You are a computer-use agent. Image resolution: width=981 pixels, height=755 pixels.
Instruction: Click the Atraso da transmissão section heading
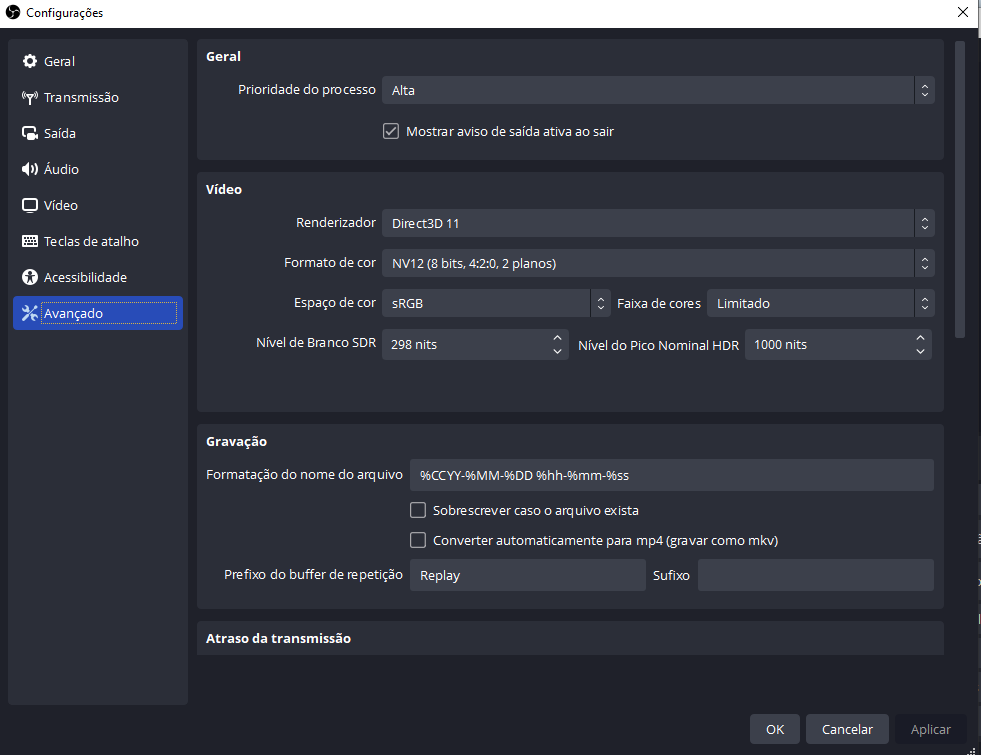tap(278, 639)
